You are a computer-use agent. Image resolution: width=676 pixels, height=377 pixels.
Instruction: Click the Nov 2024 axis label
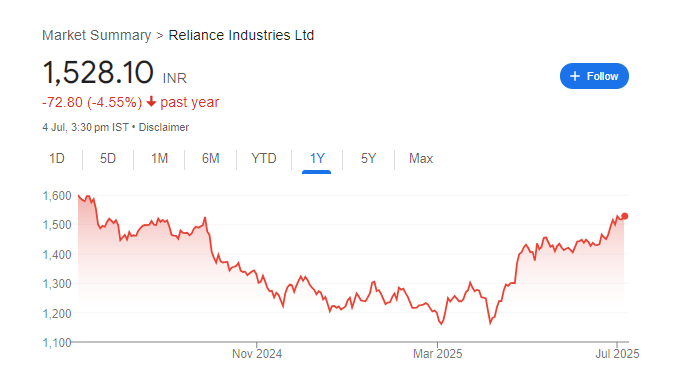click(x=257, y=354)
